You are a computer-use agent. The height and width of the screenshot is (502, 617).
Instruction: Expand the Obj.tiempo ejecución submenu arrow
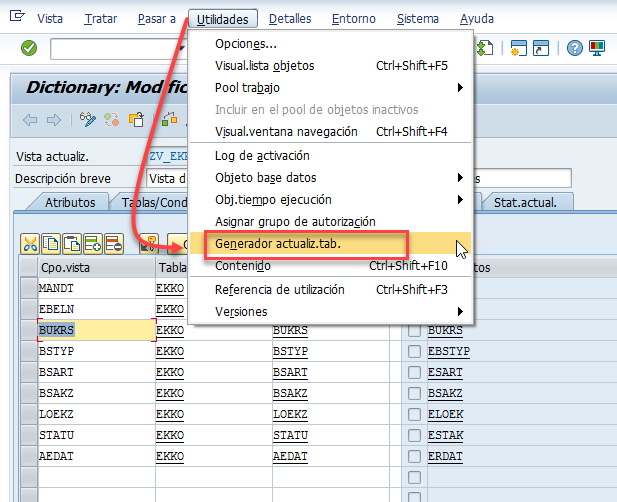(460, 199)
